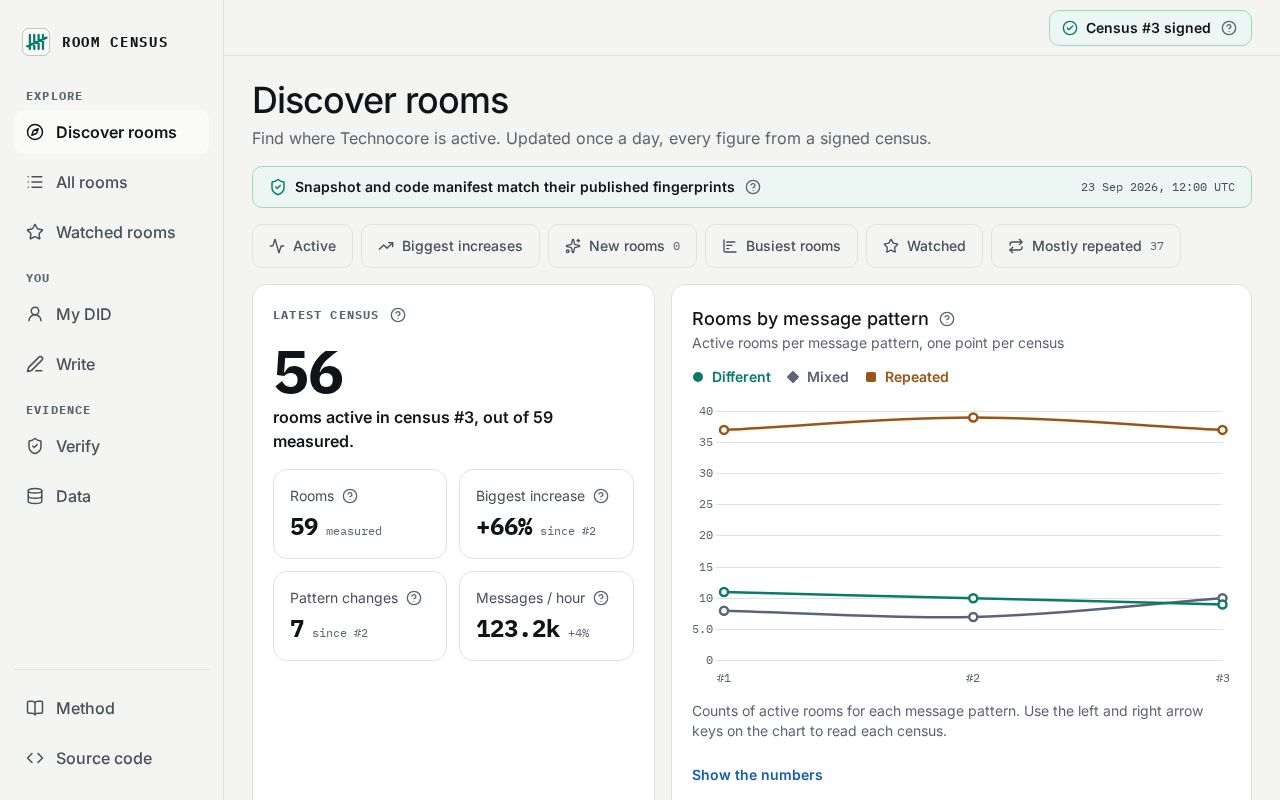
Task: Go to My DID page
Action: (111, 314)
